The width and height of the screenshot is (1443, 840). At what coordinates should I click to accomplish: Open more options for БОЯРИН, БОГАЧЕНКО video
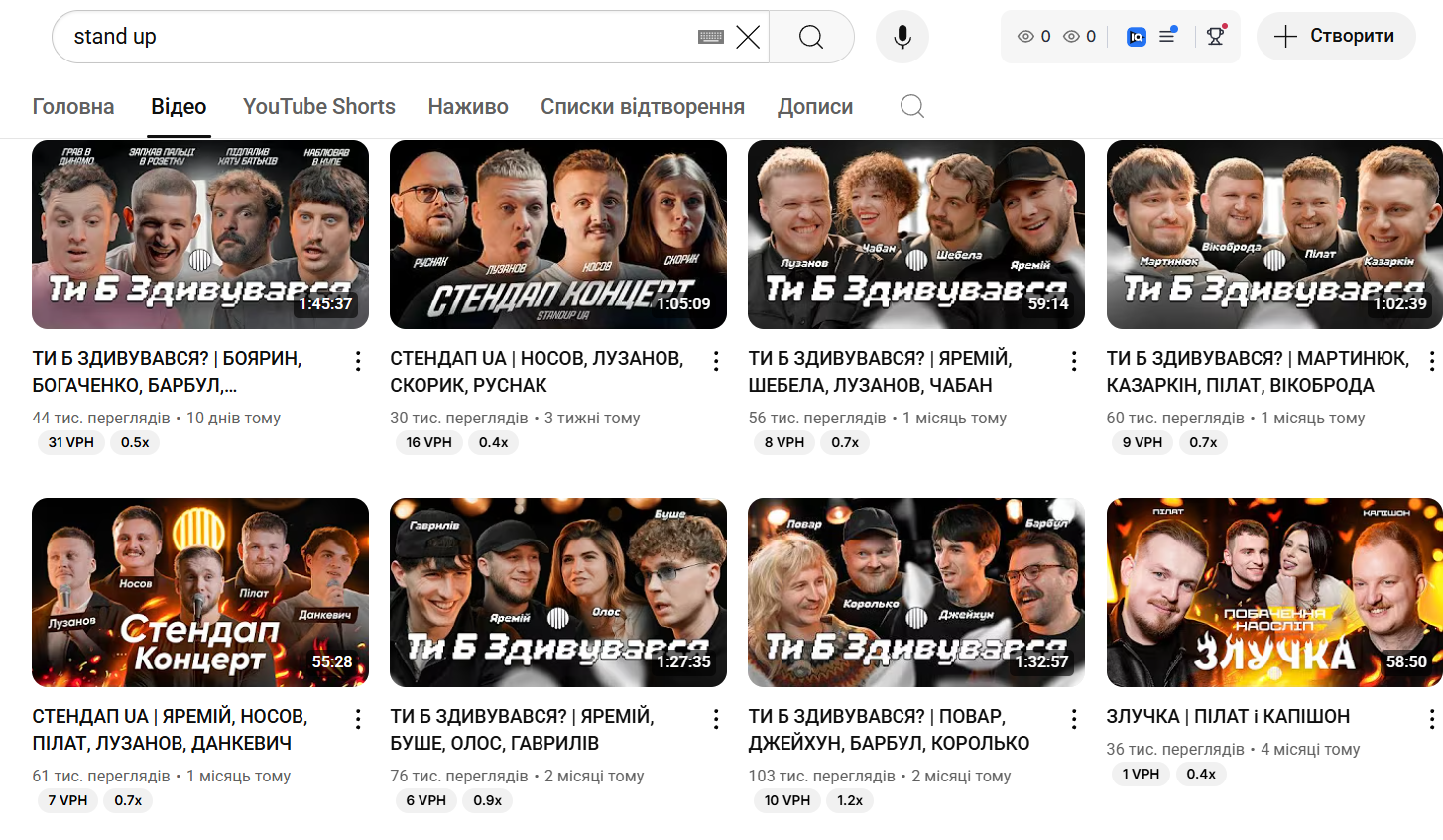tap(358, 362)
